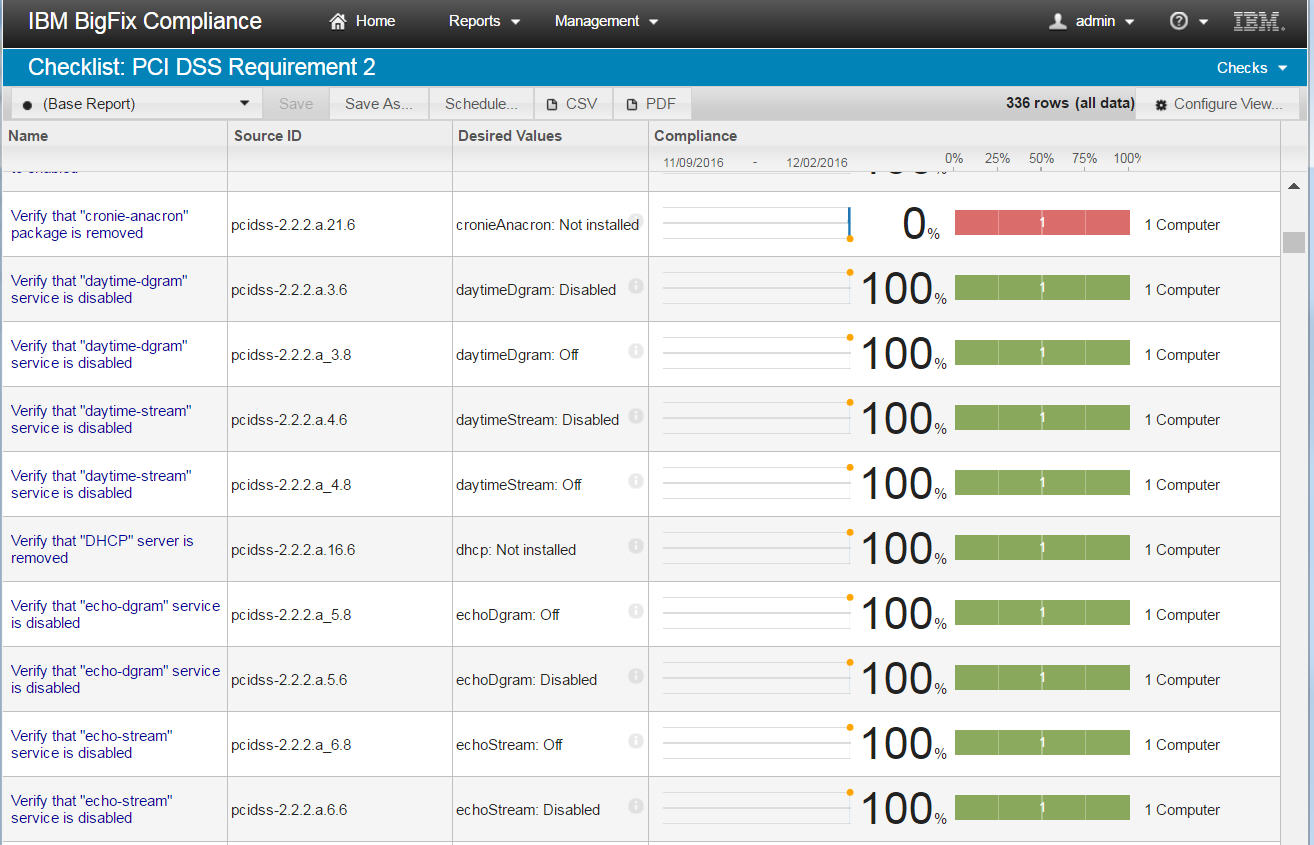Open the Reports menu

(x=485, y=21)
